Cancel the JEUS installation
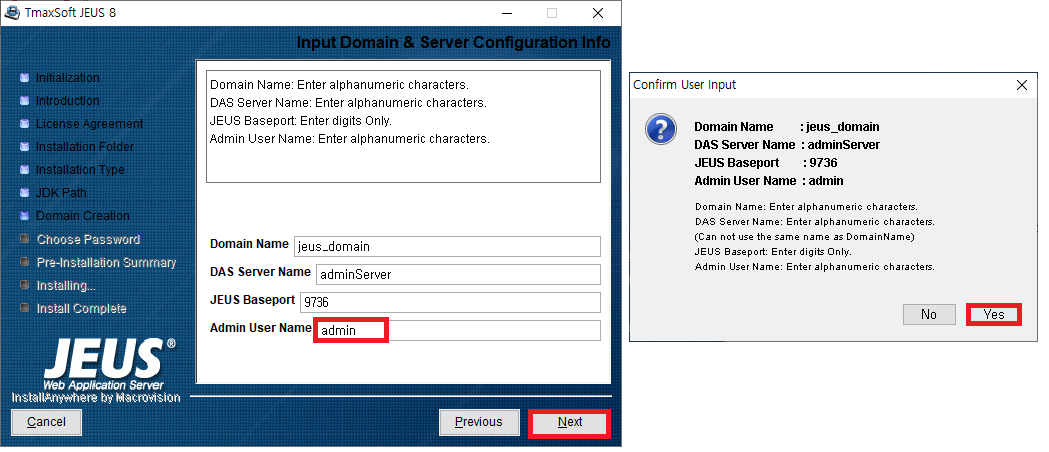Image resolution: width=1049 pixels, height=452 pixels. click(46, 423)
